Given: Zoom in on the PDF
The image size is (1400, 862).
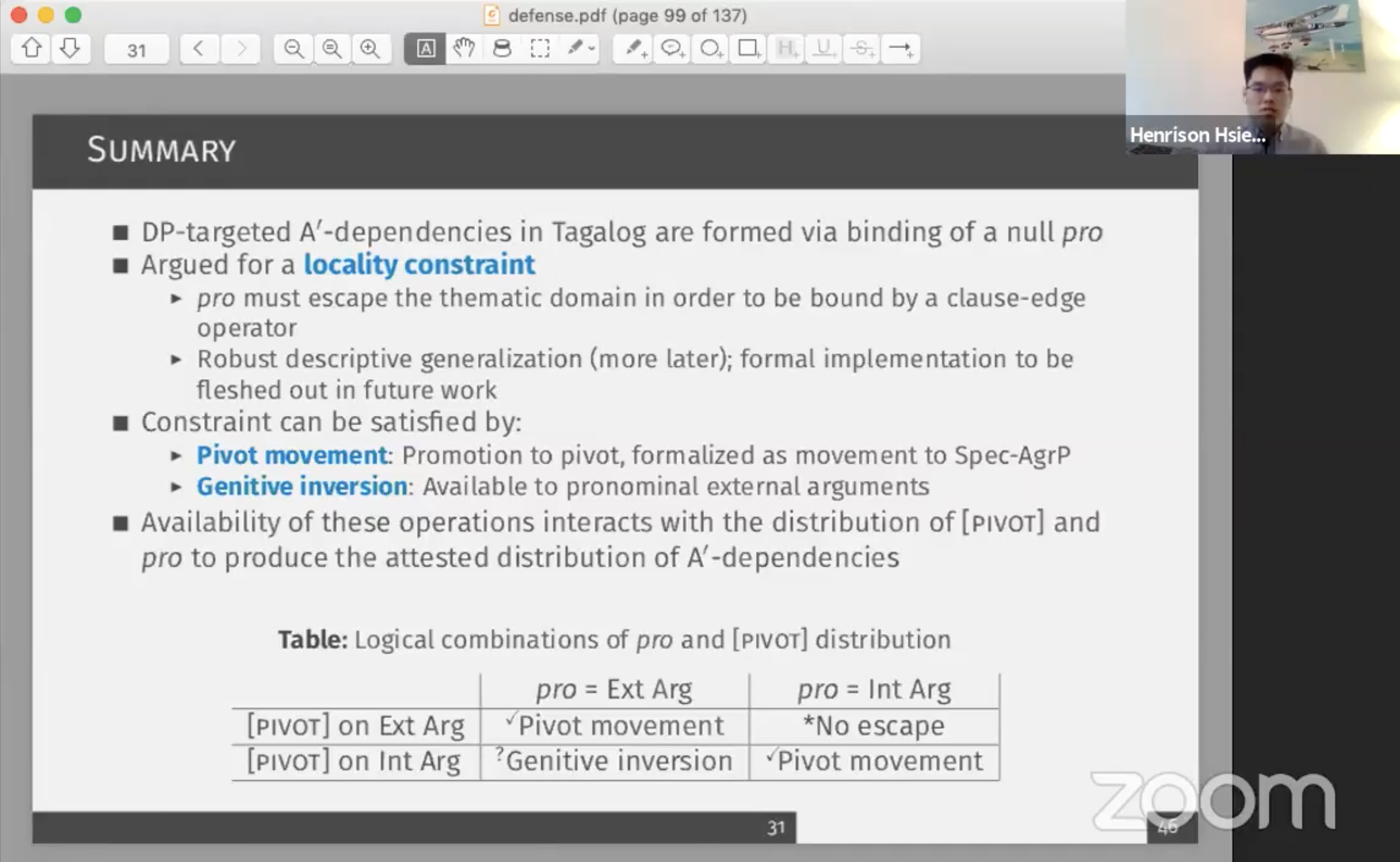Looking at the screenshot, I should (370, 48).
